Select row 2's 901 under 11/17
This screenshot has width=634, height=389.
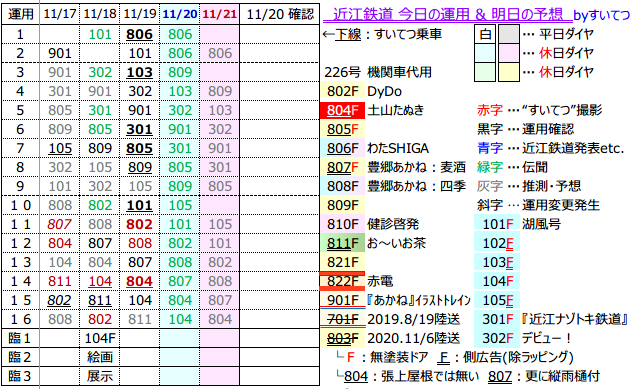tap(59, 53)
